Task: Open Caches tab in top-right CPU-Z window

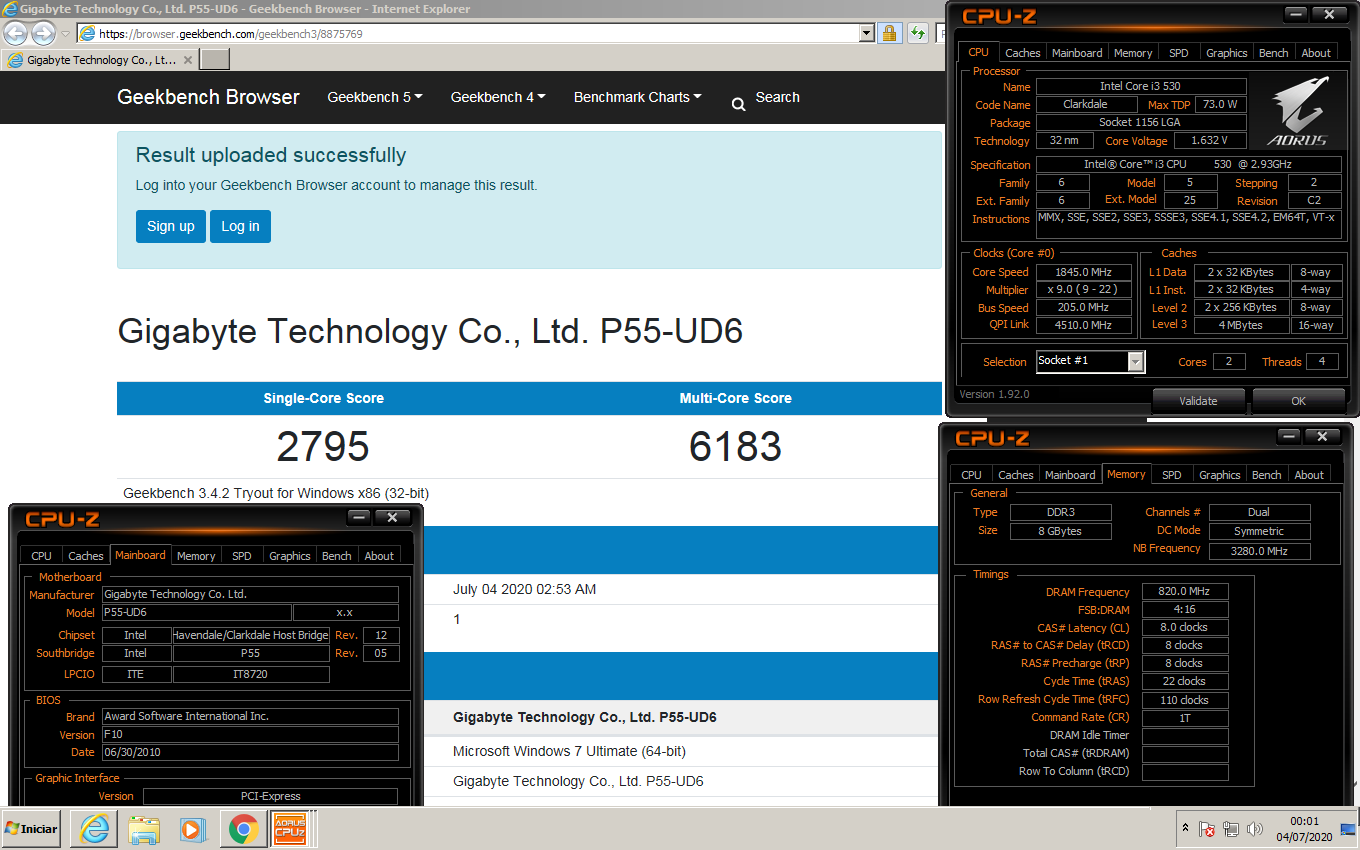Action: point(1023,53)
